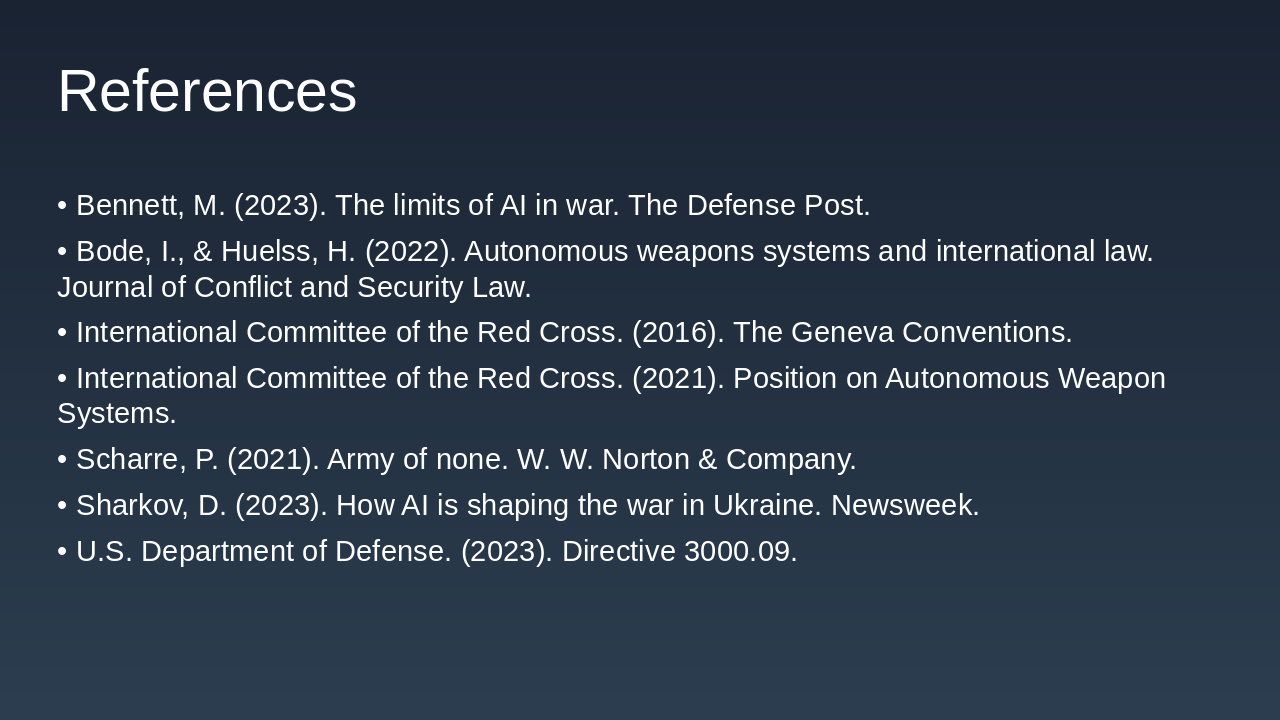Click "Position on Autonomous Weapon" text
The height and width of the screenshot is (720, 1280).
949,378
